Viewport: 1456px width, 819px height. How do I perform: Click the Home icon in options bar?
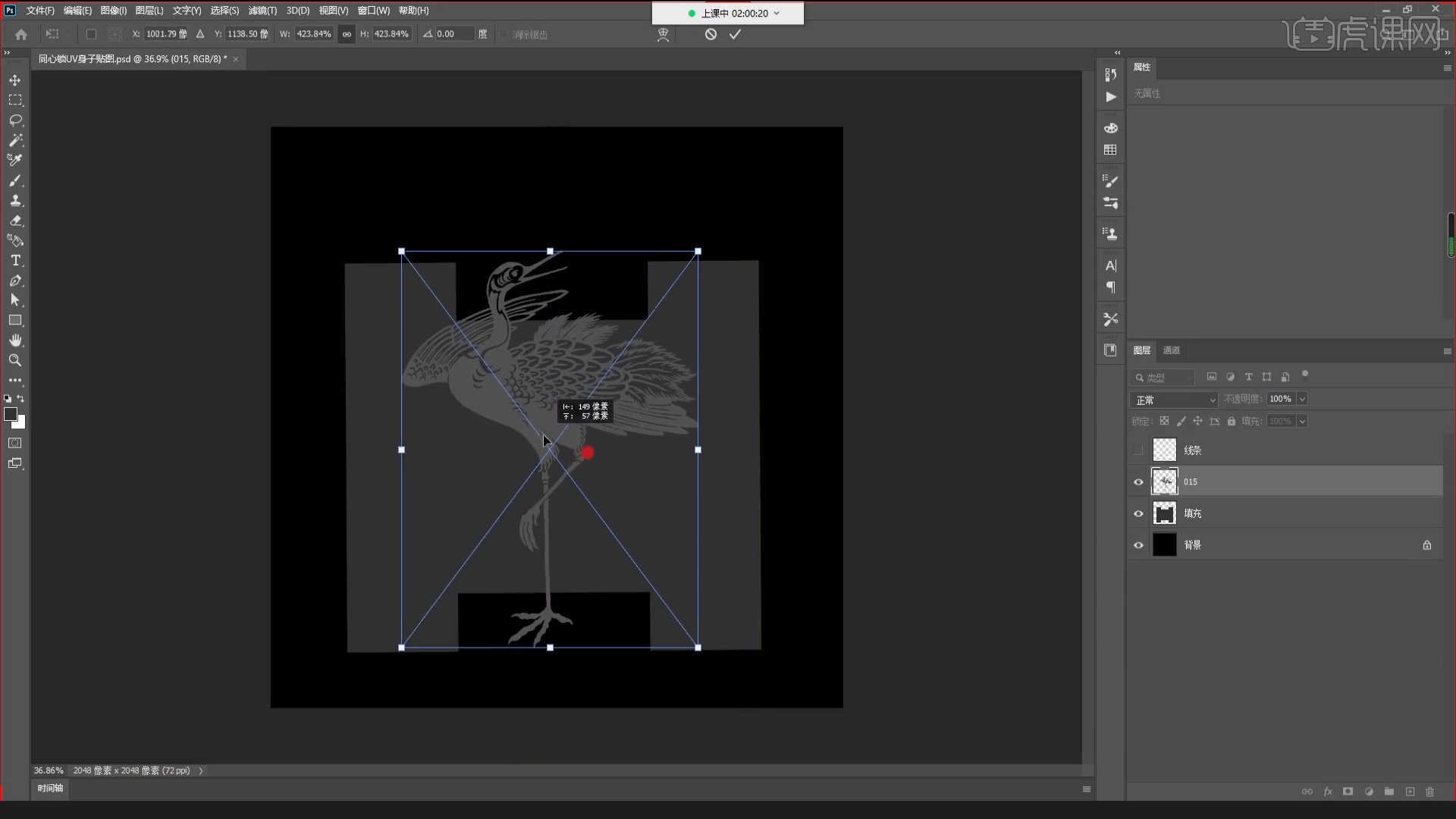point(21,34)
